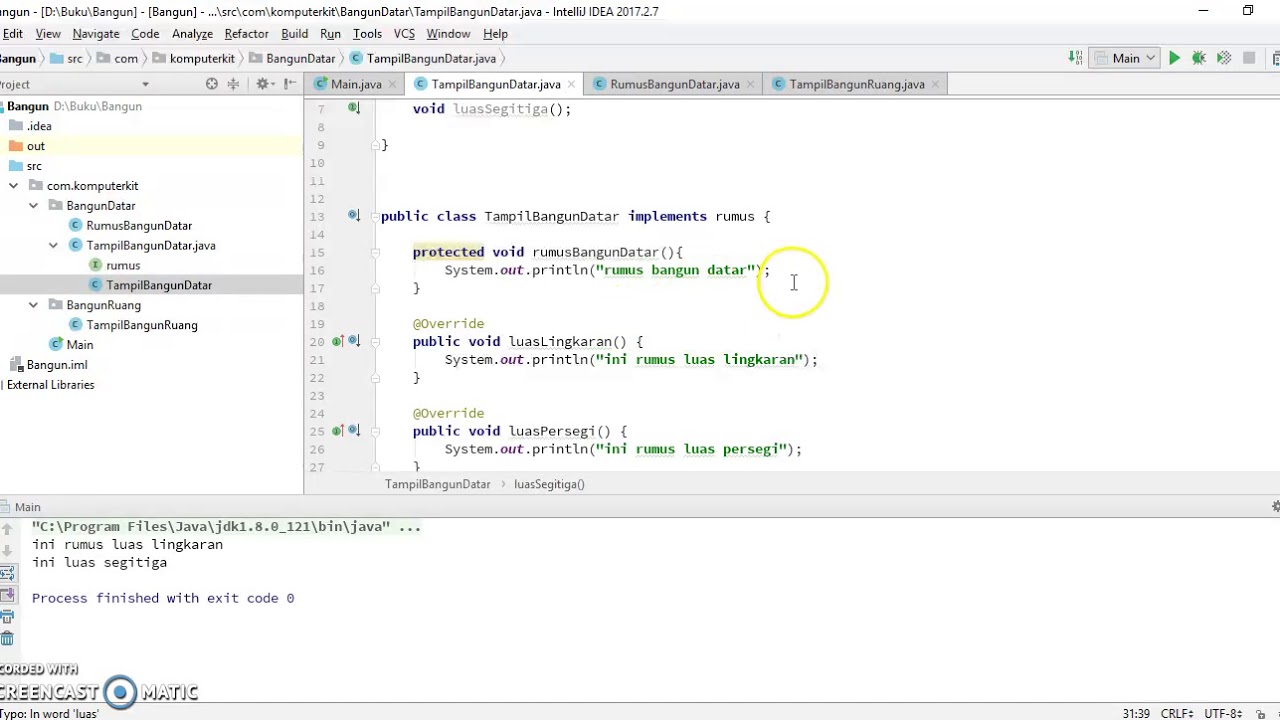
Task: Fold the luasPersegi method at line 25
Action: (x=375, y=431)
